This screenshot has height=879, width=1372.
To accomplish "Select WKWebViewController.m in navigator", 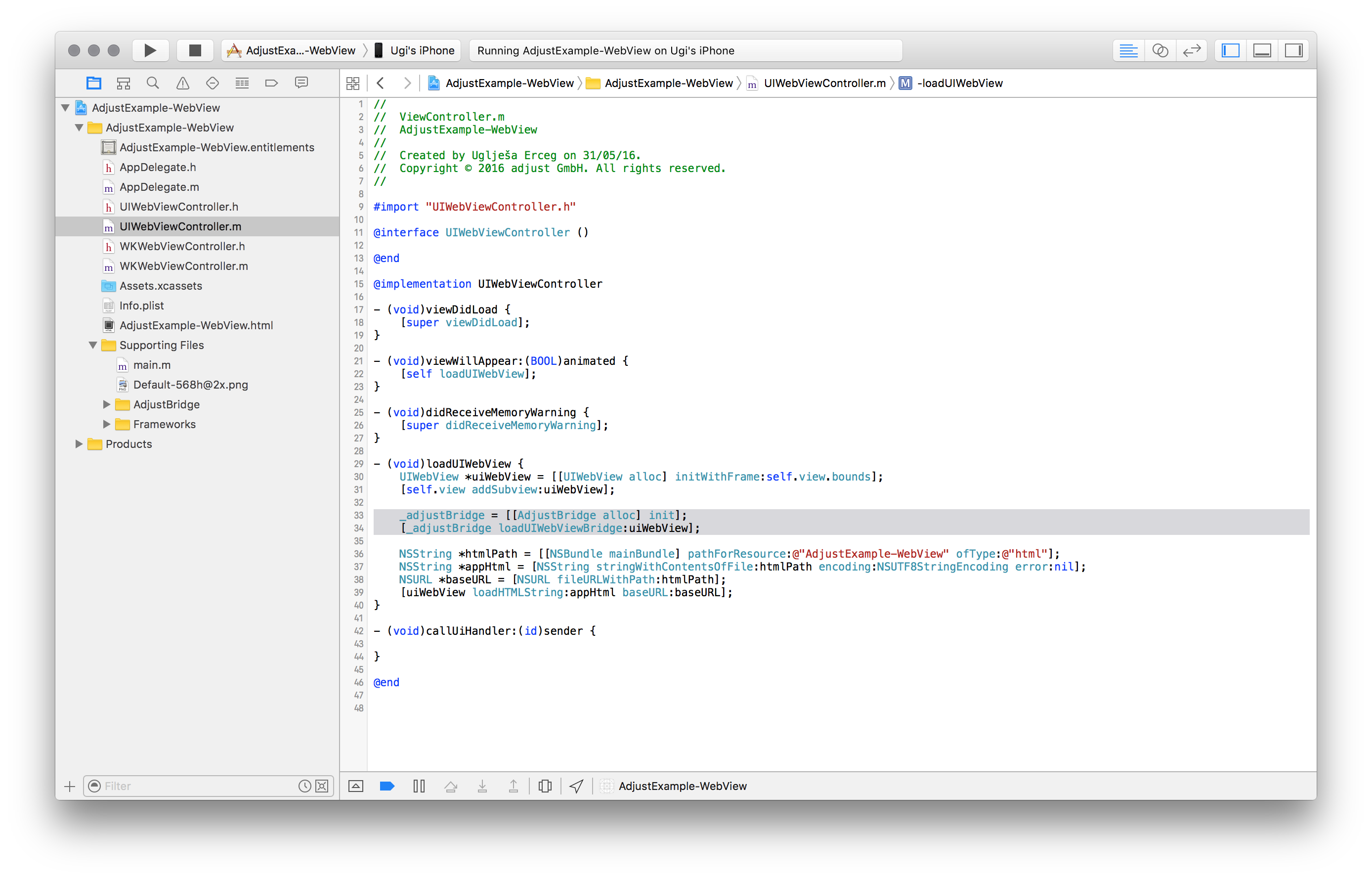I will pos(183,266).
